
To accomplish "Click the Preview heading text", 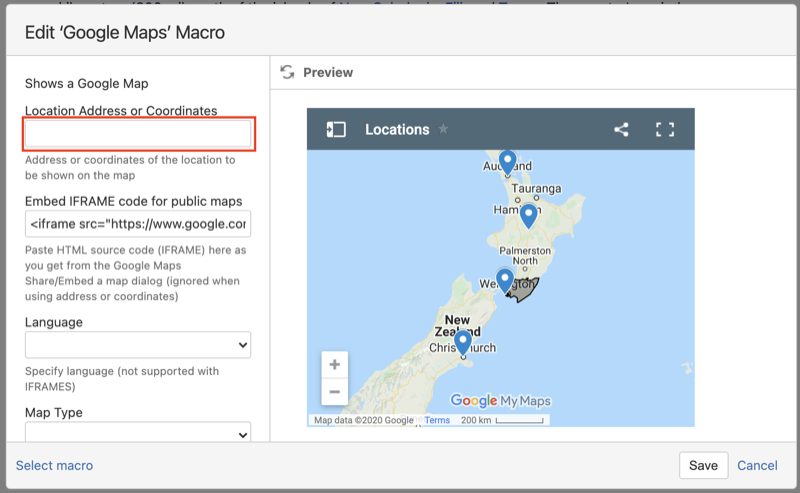I will coord(328,72).
